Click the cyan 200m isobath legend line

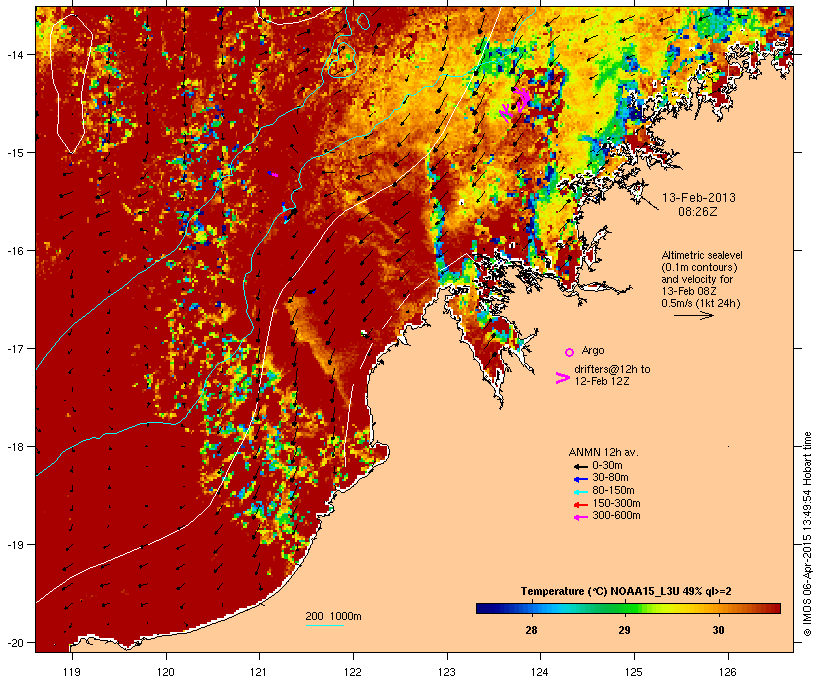(324, 625)
